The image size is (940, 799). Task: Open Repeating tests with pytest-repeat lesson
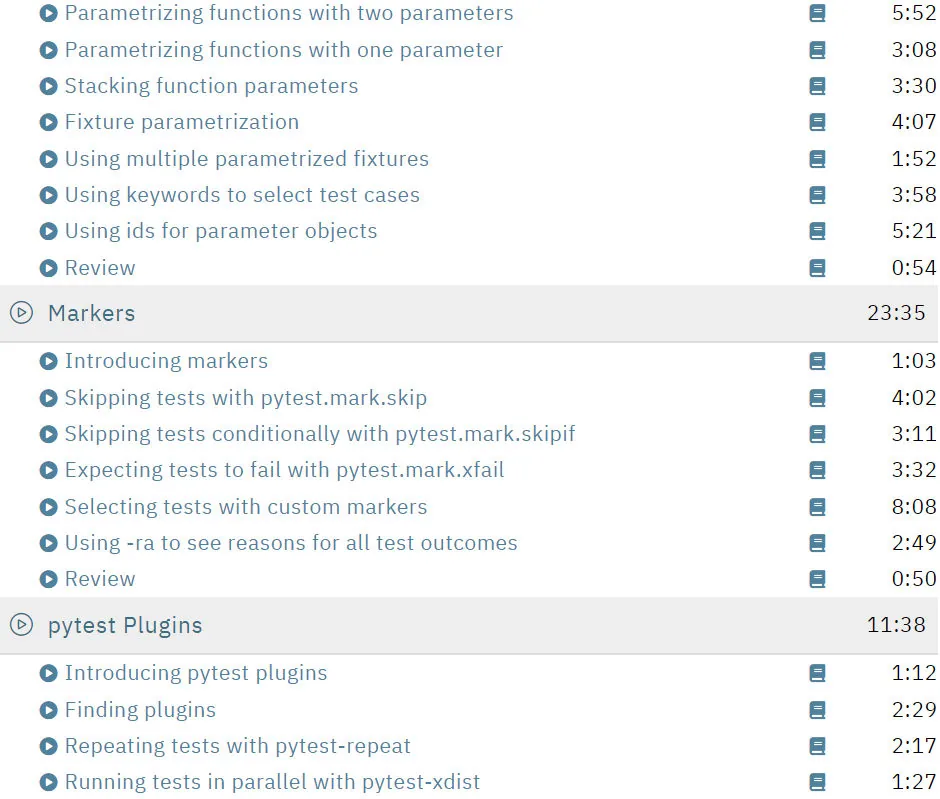pos(237,746)
